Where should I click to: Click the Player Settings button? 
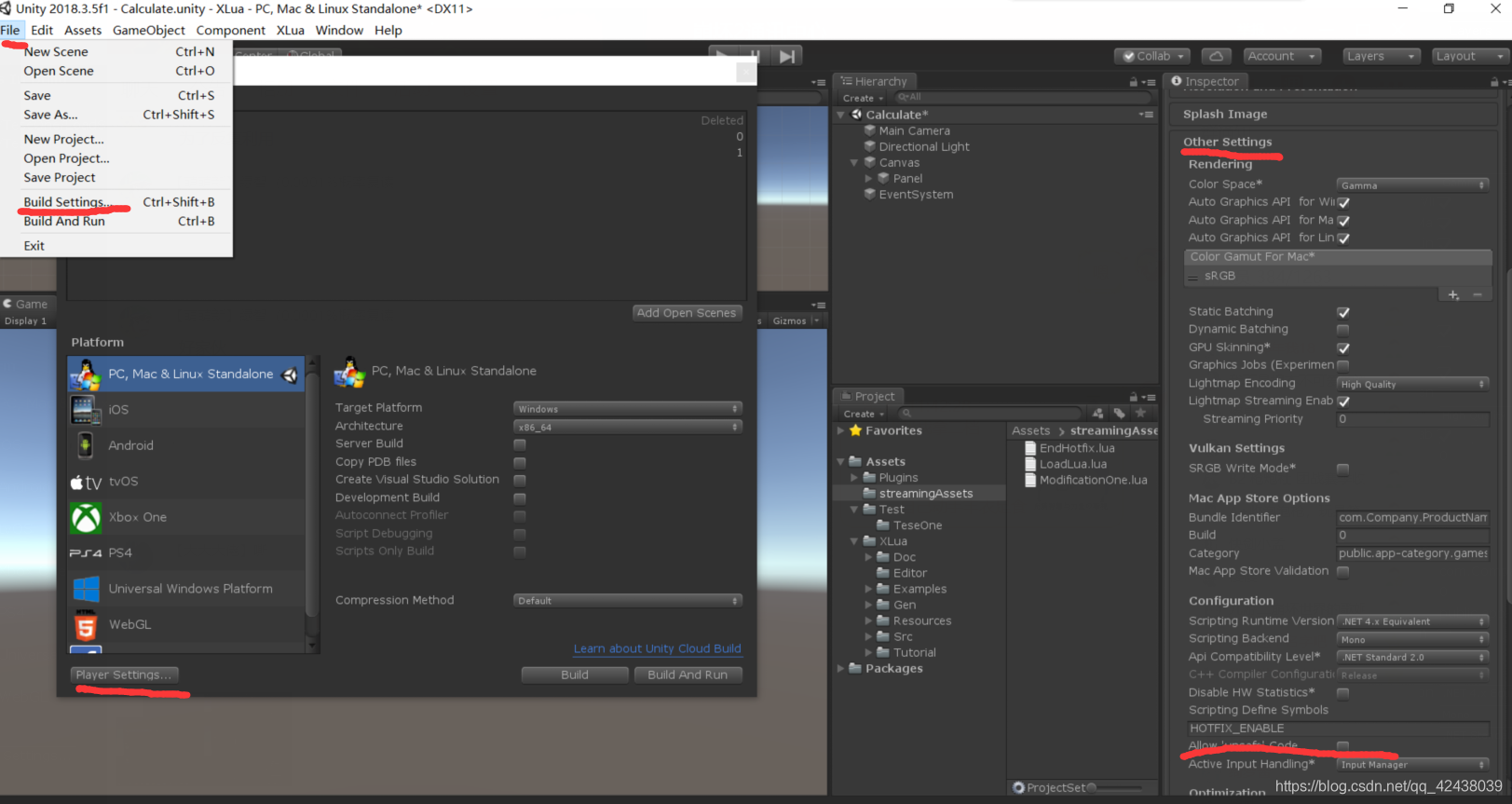[123, 675]
